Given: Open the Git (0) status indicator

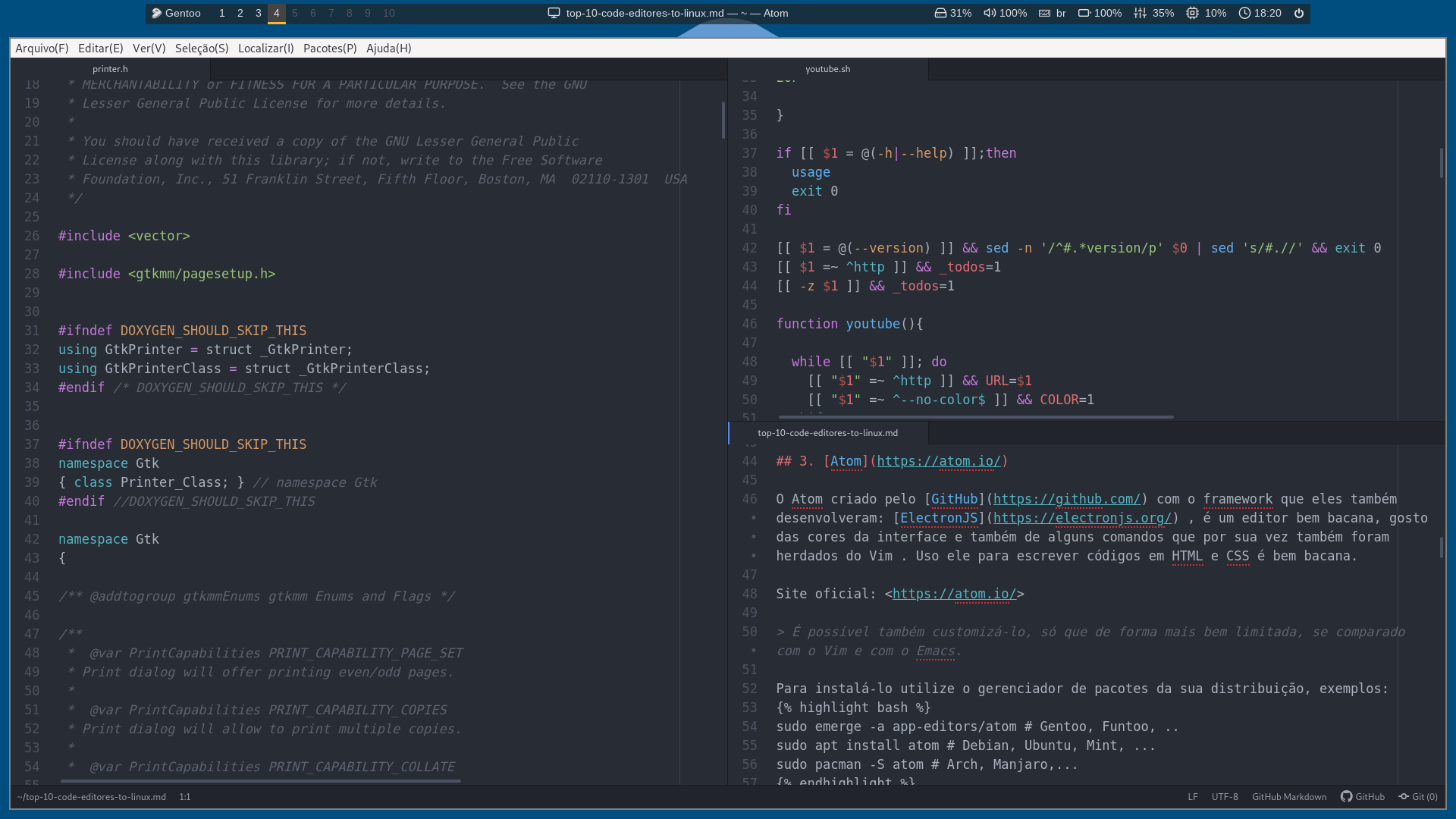Looking at the screenshot, I should click(1418, 796).
